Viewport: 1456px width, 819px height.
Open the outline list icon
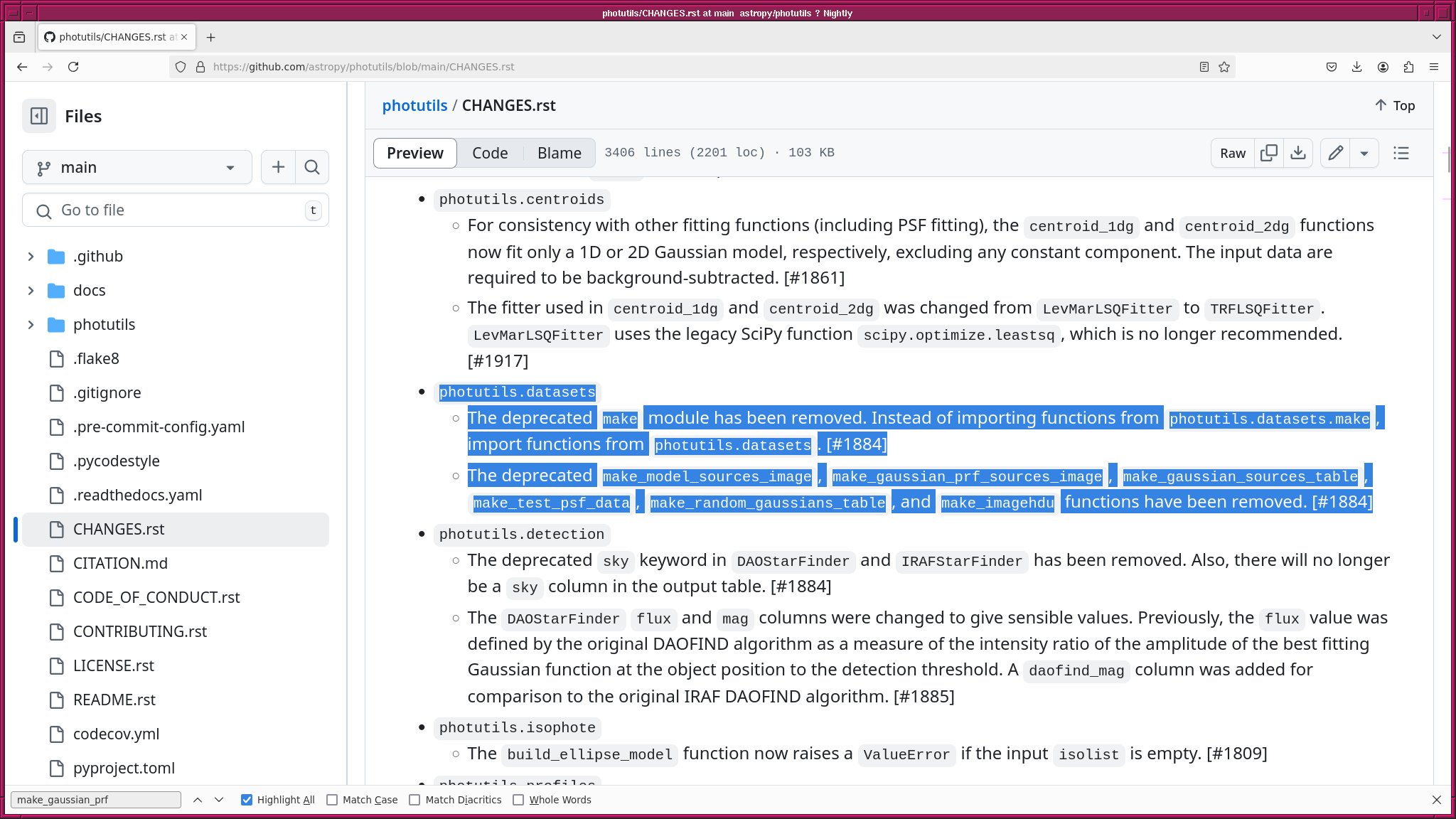1401,153
